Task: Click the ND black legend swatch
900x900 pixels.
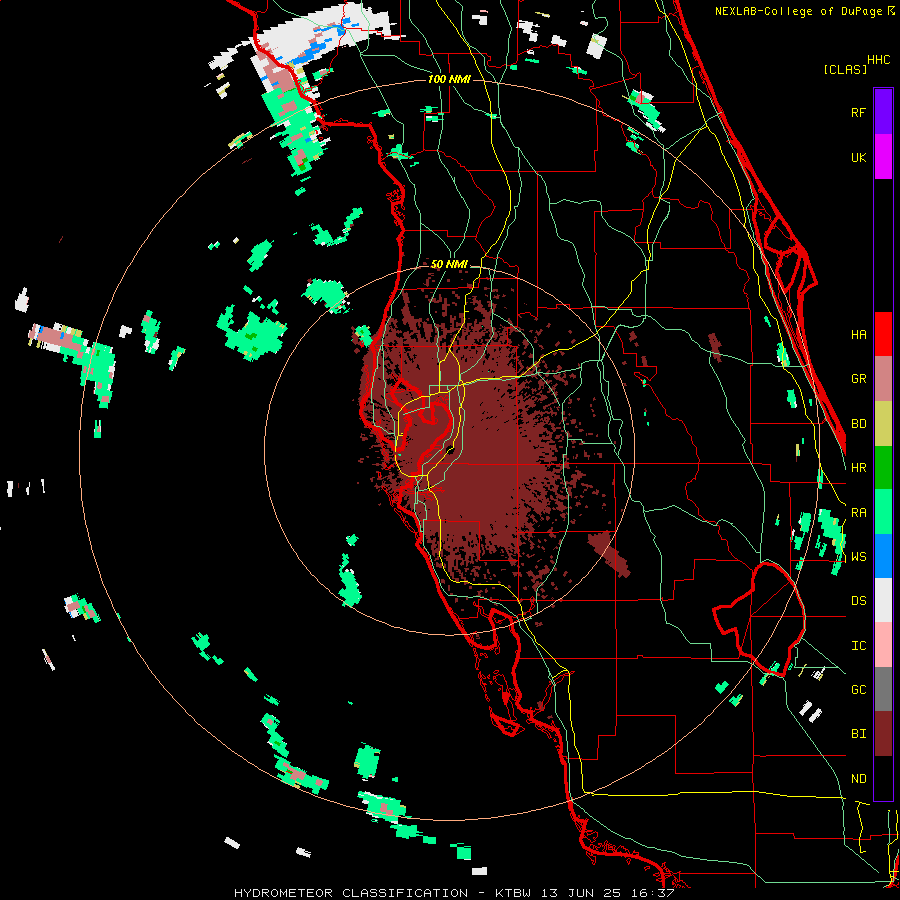Action: point(883,778)
